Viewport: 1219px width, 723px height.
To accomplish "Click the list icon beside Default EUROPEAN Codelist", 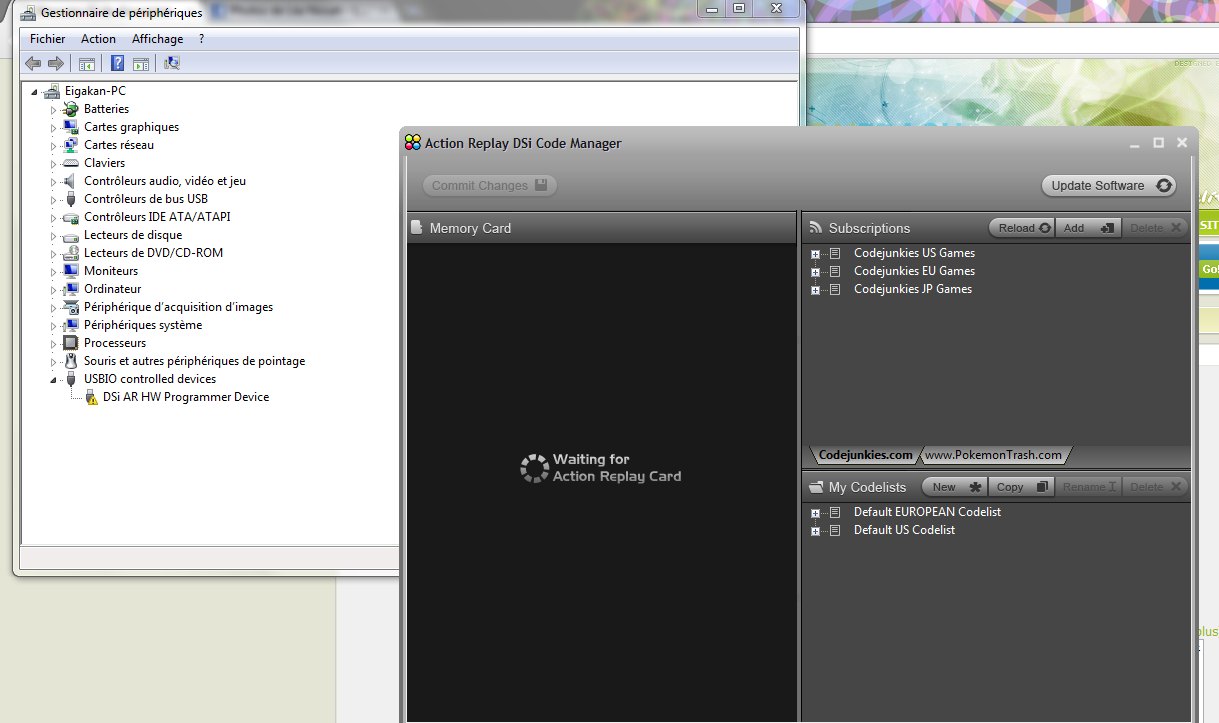I will click(x=835, y=512).
